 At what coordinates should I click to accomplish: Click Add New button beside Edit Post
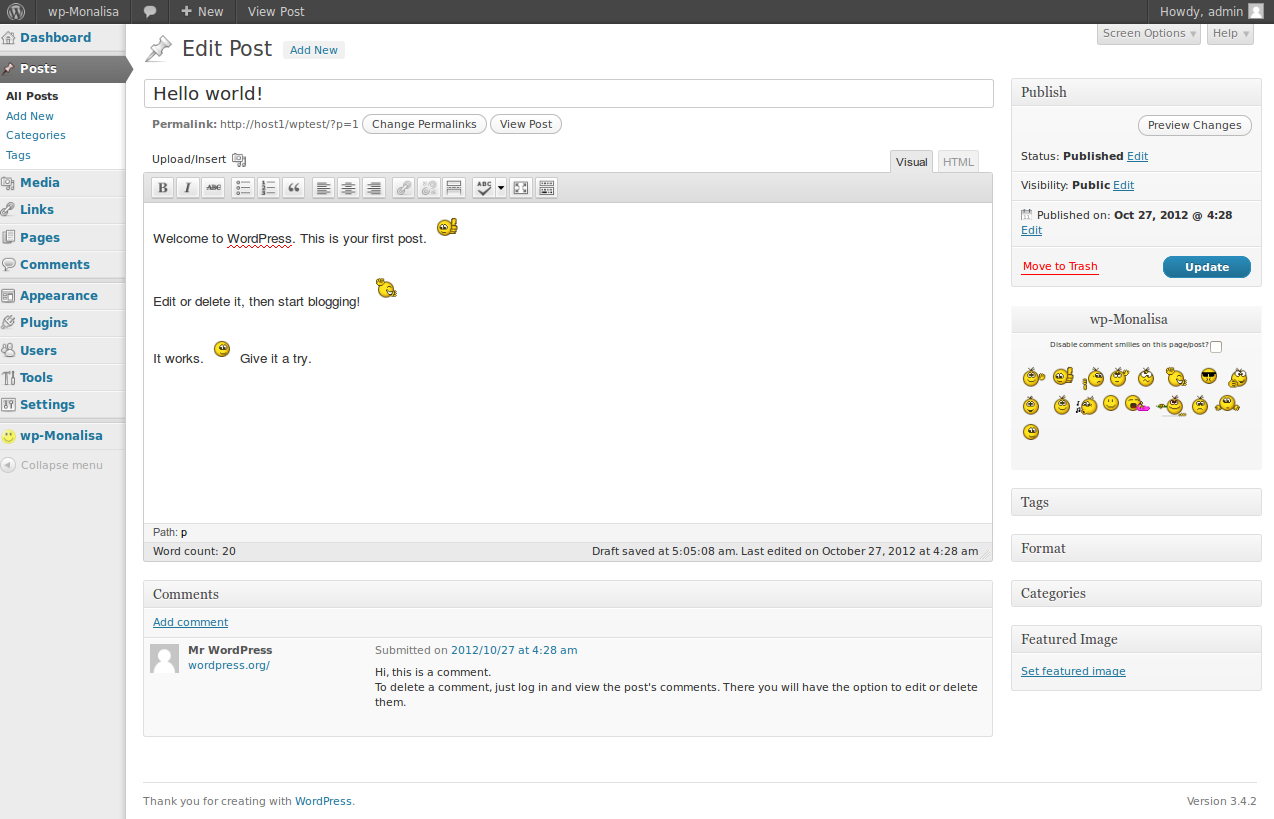[314, 50]
